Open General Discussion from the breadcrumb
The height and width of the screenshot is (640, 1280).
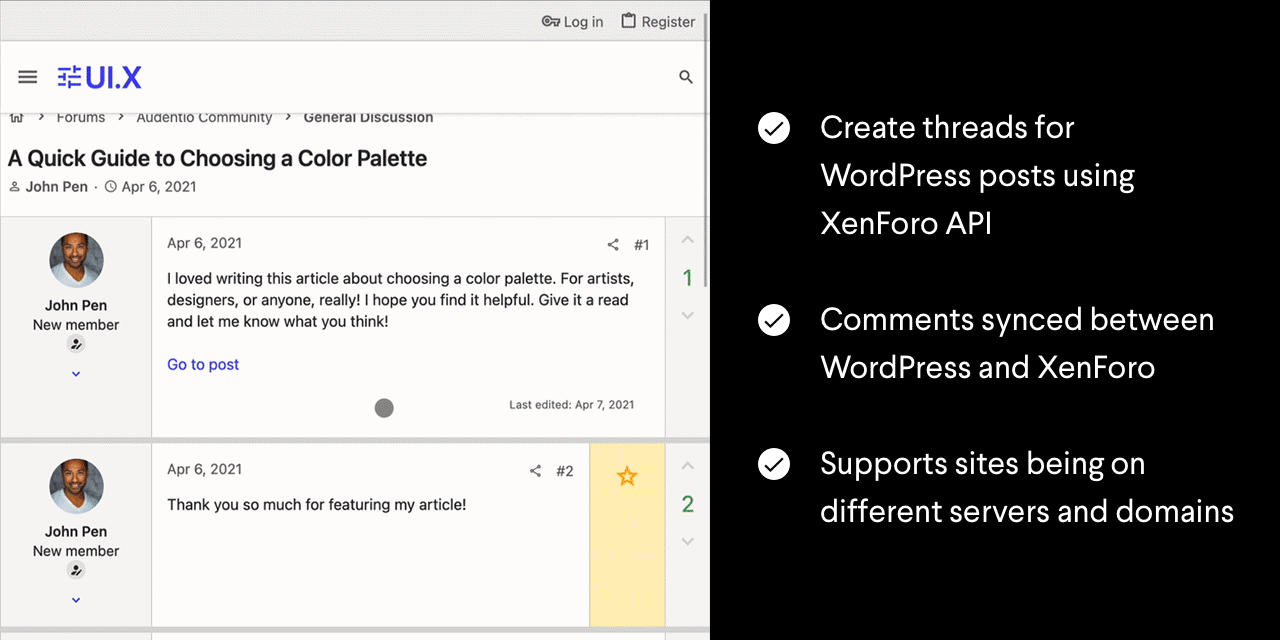tap(368, 117)
